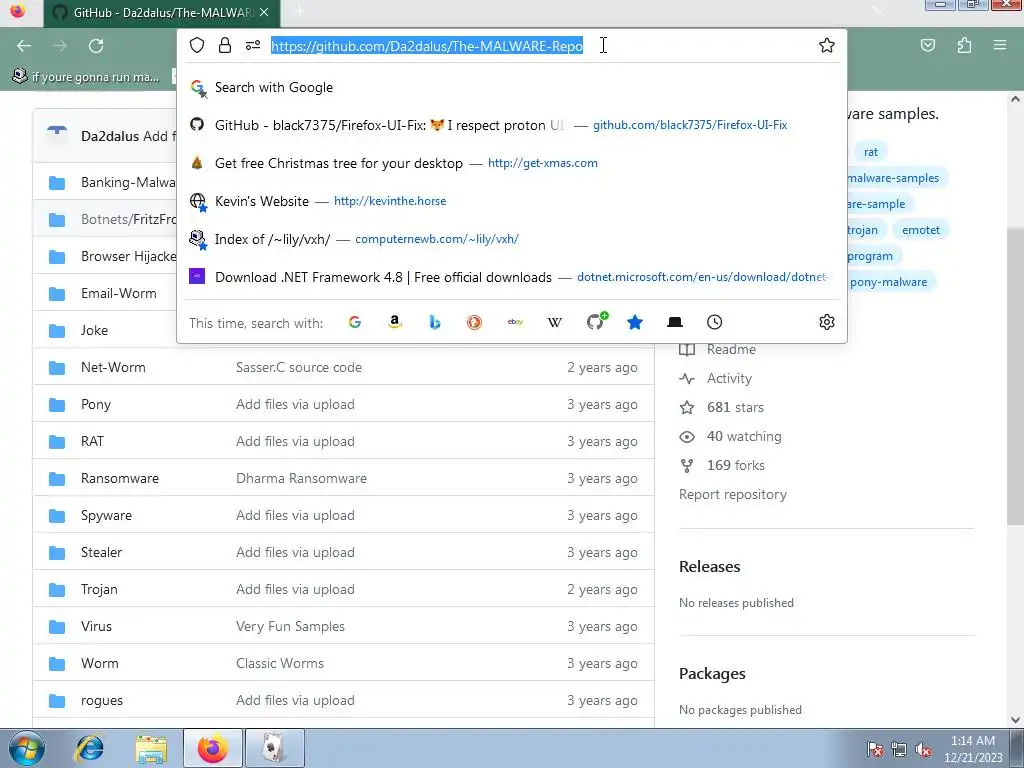Open the Joke folder
The image size is (1024, 768).
point(94,330)
